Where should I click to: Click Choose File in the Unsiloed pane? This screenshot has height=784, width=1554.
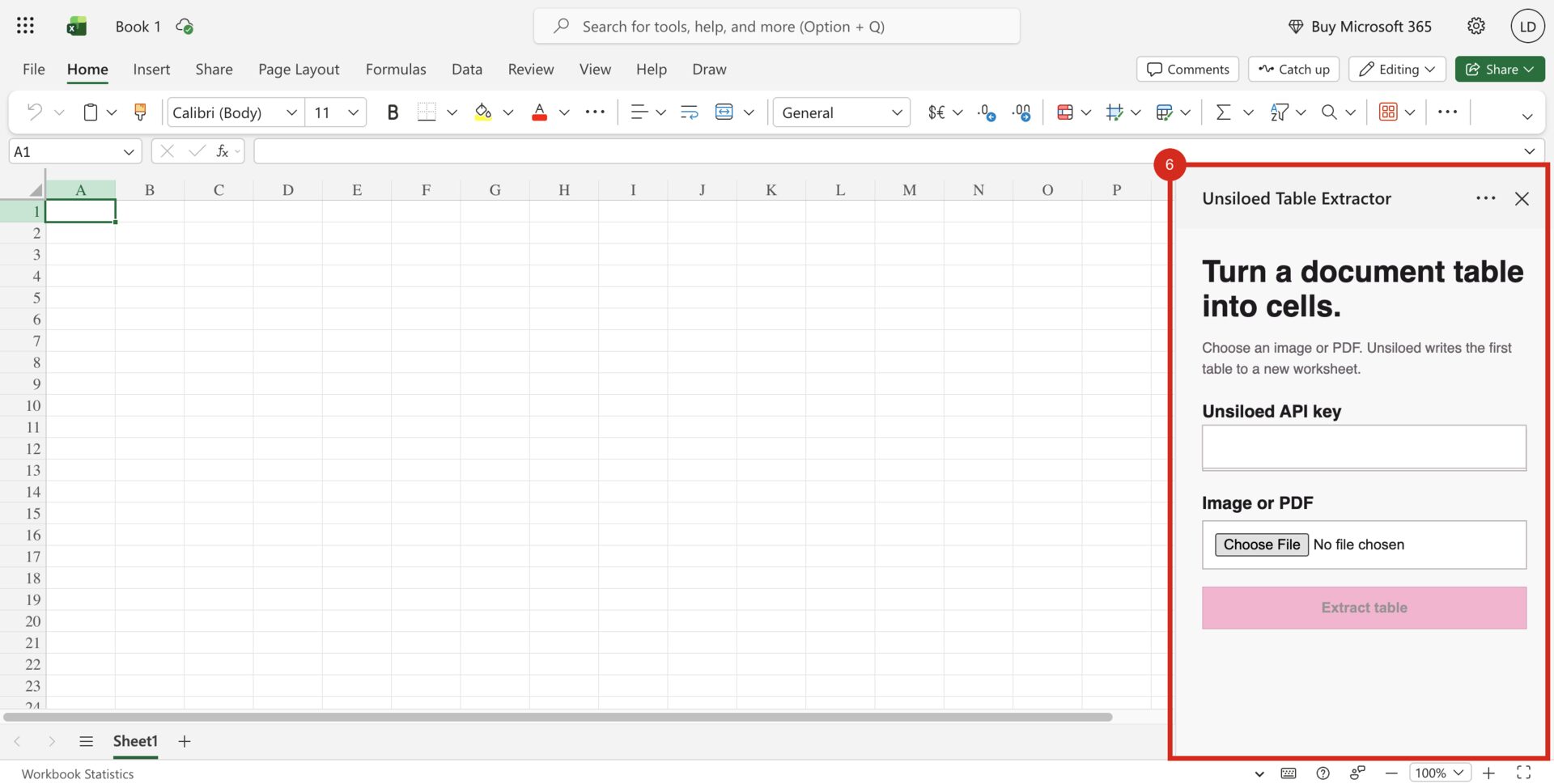pos(1261,545)
